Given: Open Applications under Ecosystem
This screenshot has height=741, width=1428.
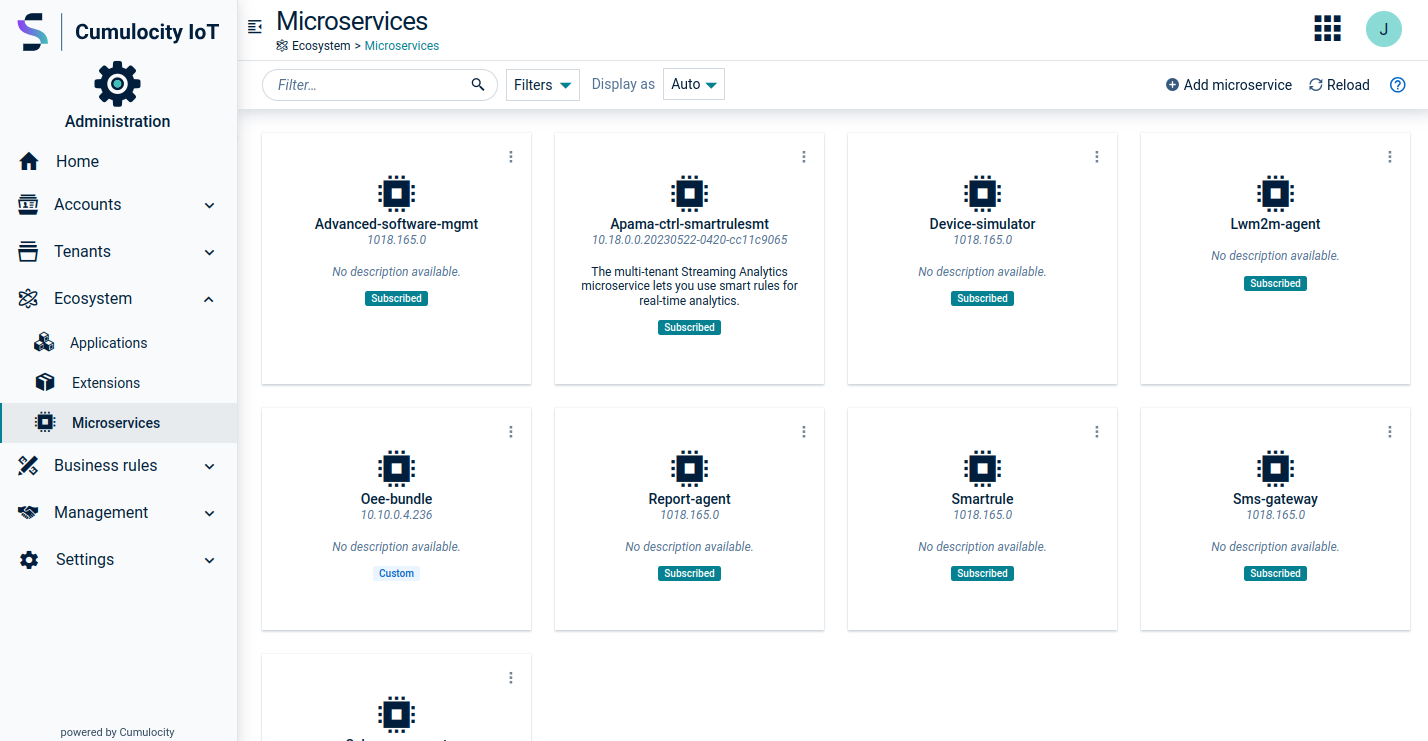Looking at the screenshot, I should pyautogui.click(x=118, y=343).
